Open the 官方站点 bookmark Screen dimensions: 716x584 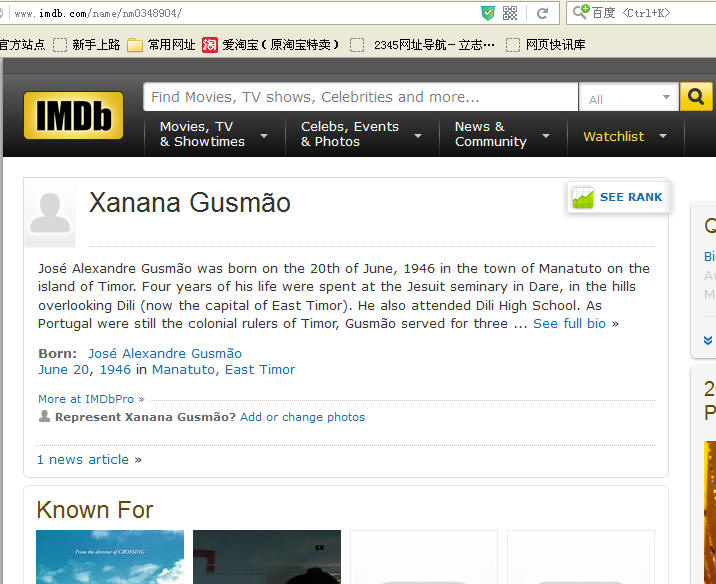pyautogui.click(x=22, y=45)
